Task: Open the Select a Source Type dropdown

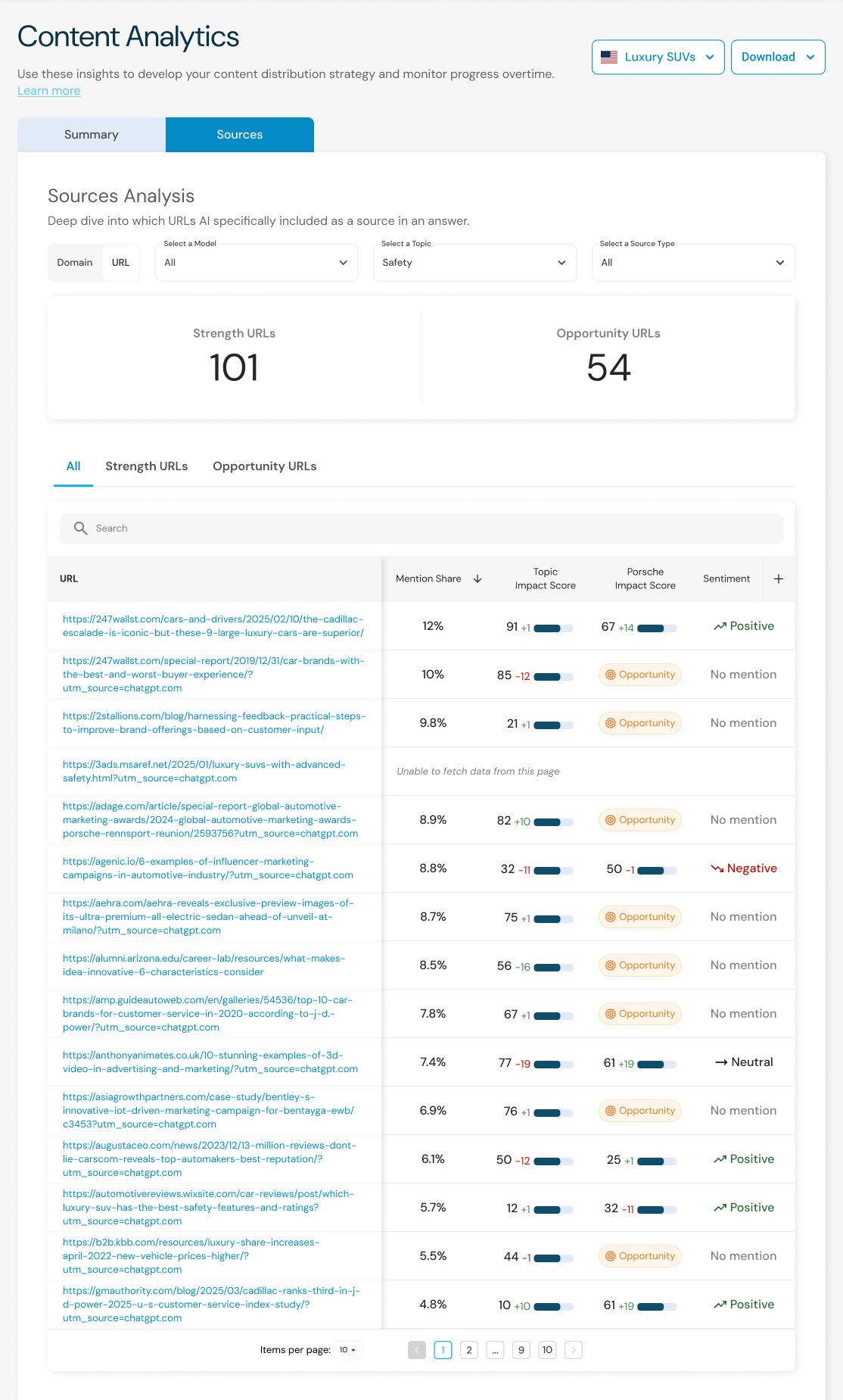Action: [x=694, y=263]
